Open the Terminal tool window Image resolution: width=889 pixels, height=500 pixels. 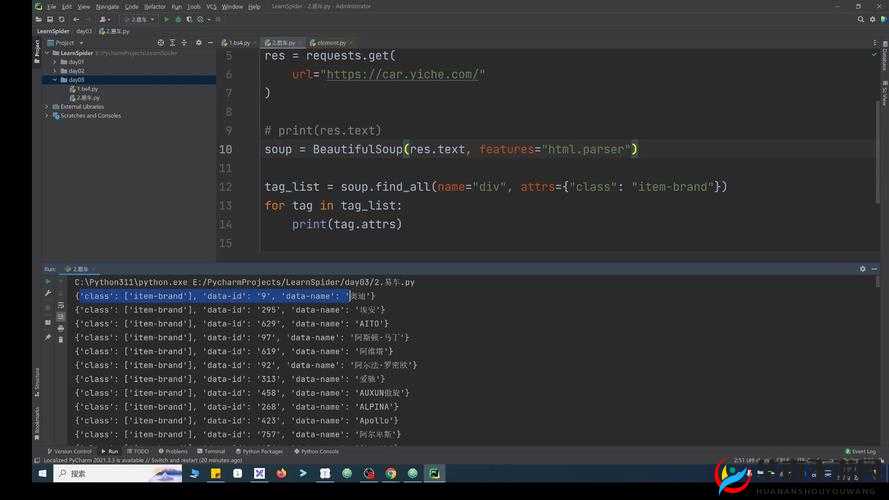tap(211, 452)
